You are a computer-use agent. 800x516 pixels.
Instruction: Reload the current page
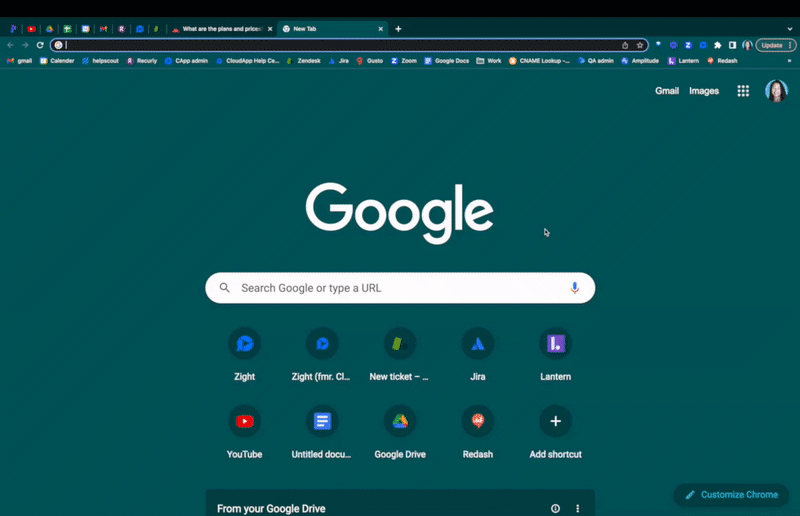(40, 45)
